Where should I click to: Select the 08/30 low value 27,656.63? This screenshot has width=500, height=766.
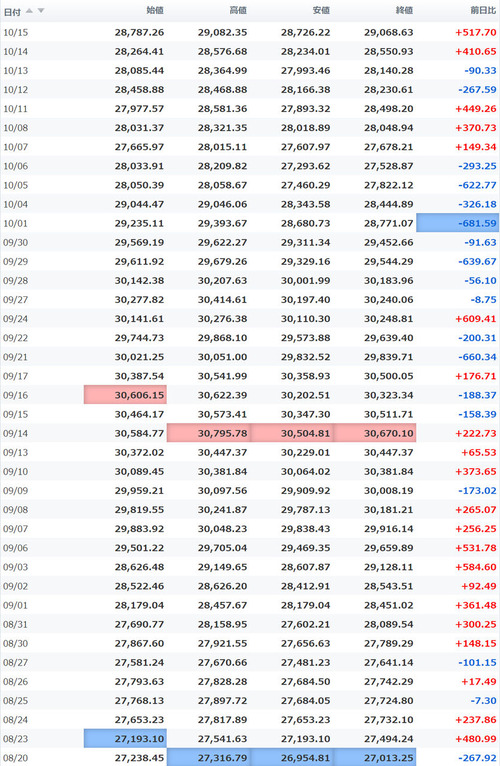pyautogui.click(x=305, y=643)
